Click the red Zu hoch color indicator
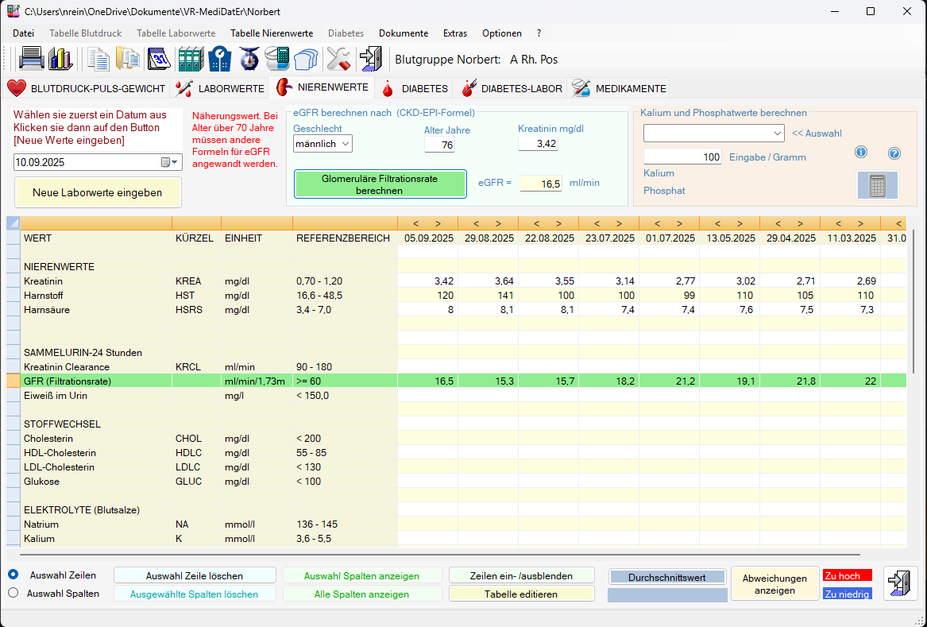 click(x=847, y=576)
